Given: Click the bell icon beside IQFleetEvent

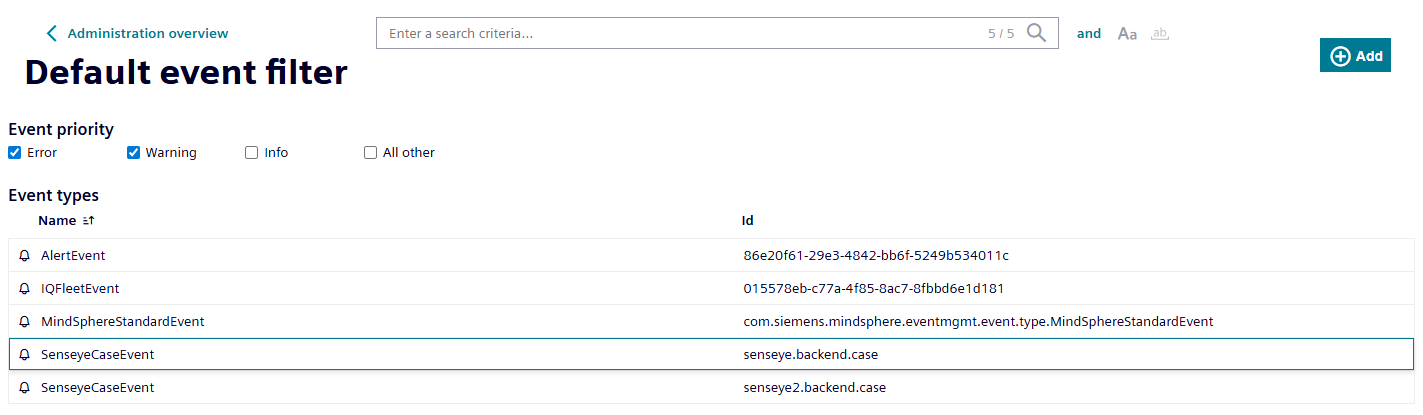Looking at the screenshot, I should (x=24, y=289).
